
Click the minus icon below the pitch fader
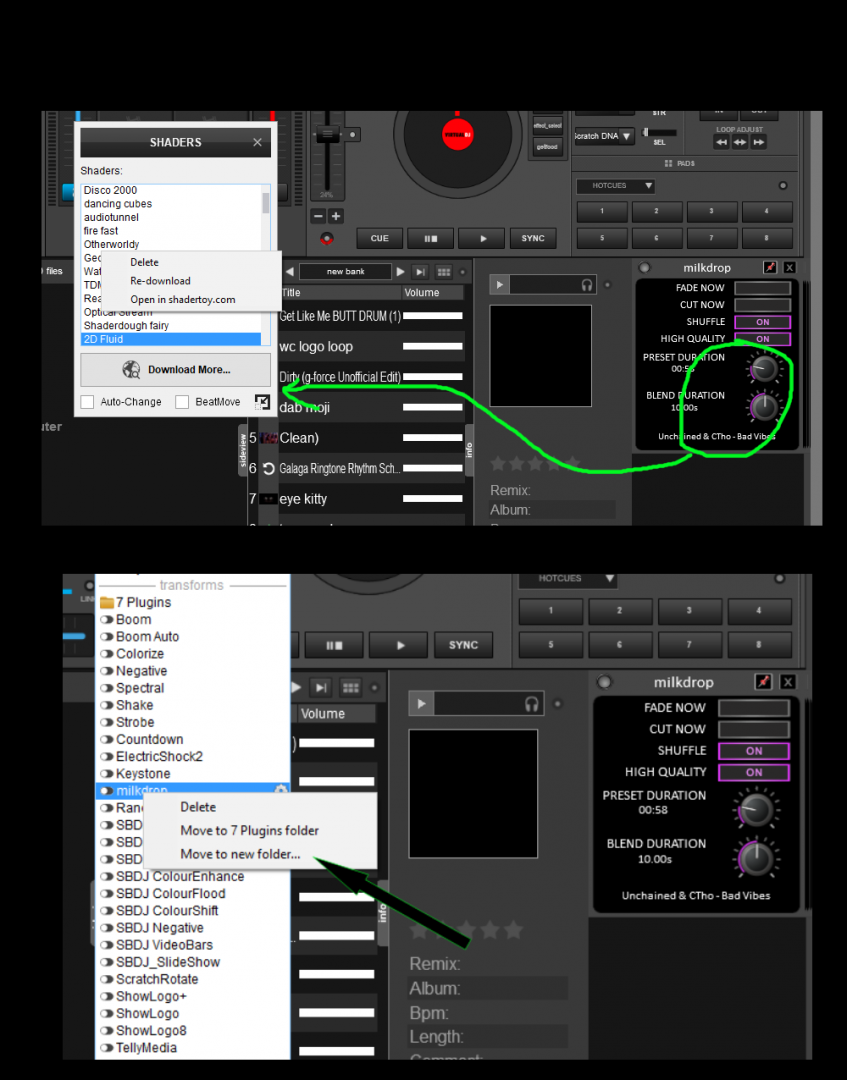318,216
